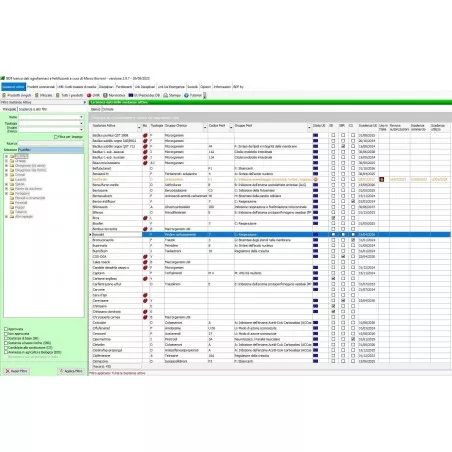Toggle the SB checkbox in the Birra row

333,218
